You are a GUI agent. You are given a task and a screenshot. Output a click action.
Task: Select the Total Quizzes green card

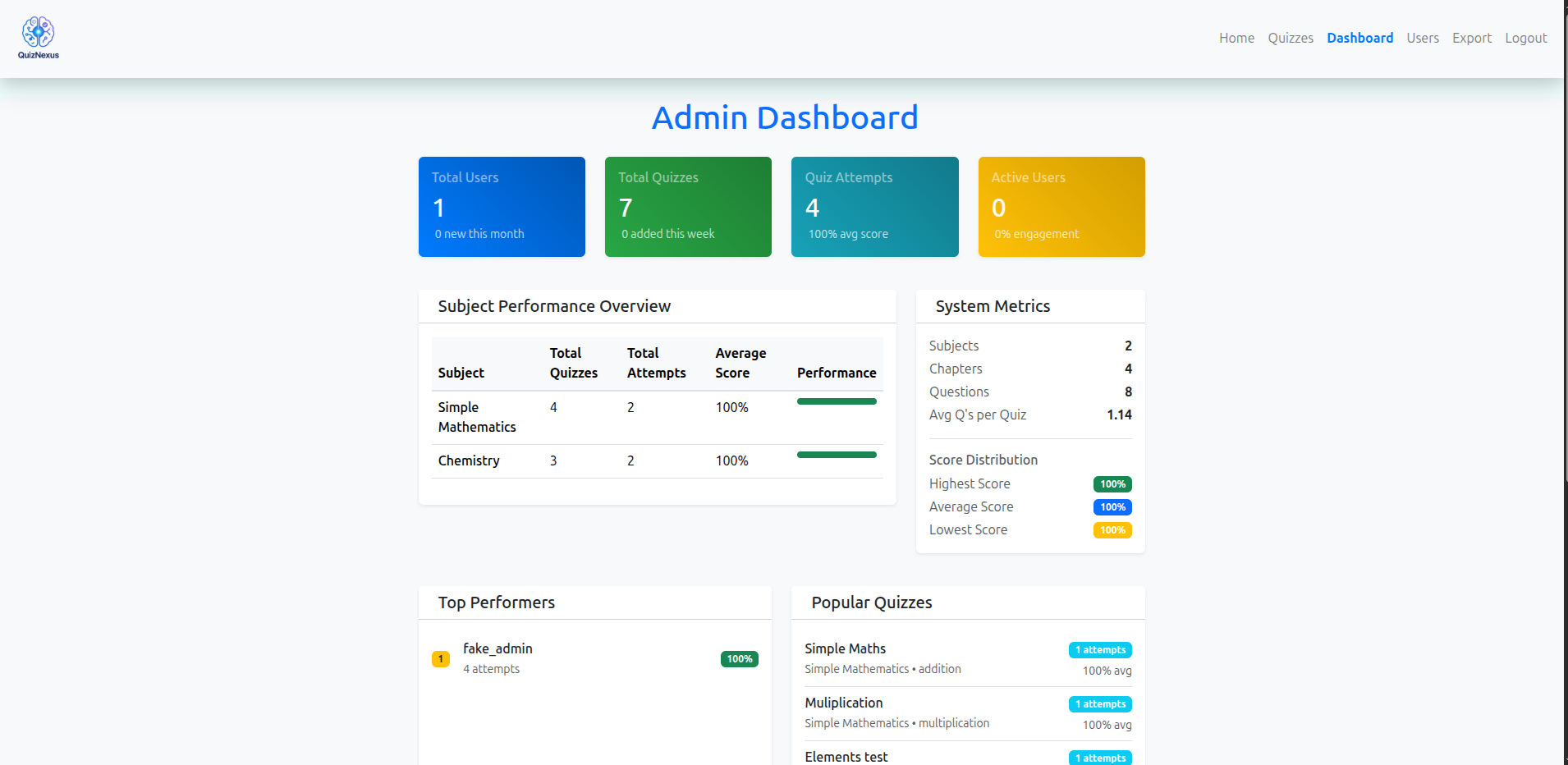click(x=688, y=207)
